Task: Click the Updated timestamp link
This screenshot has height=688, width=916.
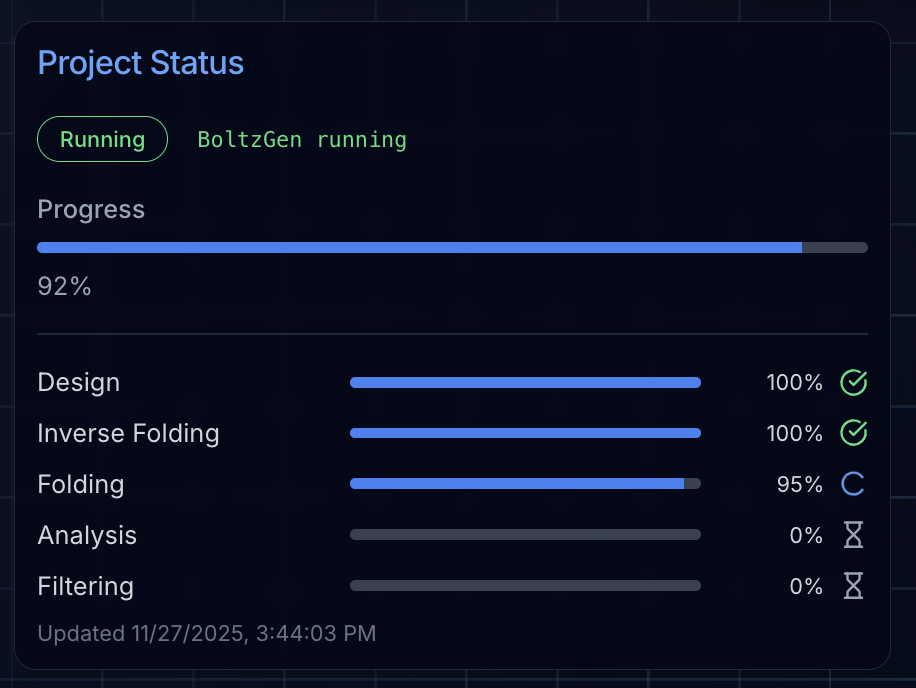Action: [206, 633]
